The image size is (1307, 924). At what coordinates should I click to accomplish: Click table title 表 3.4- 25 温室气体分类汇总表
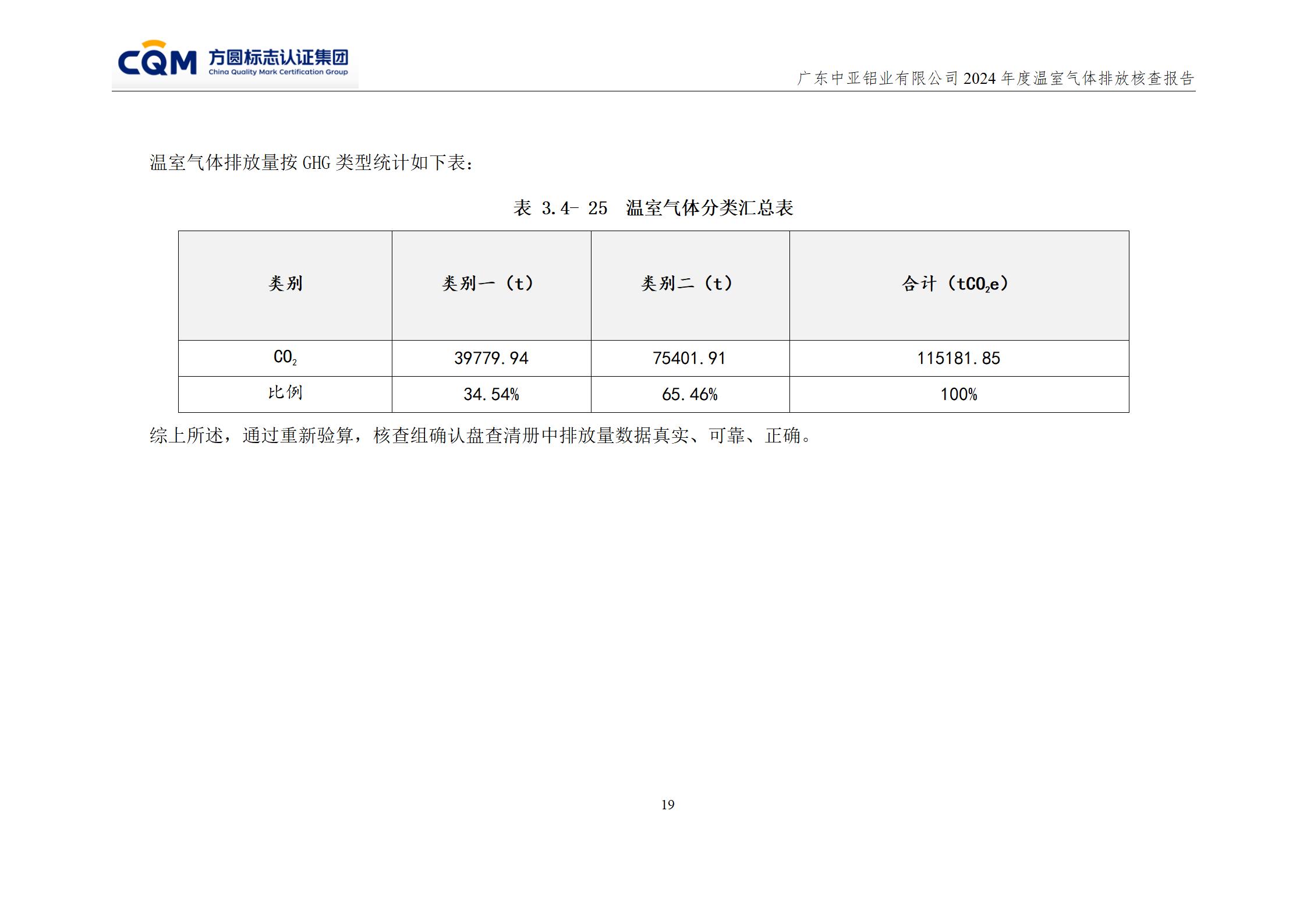pos(653,206)
